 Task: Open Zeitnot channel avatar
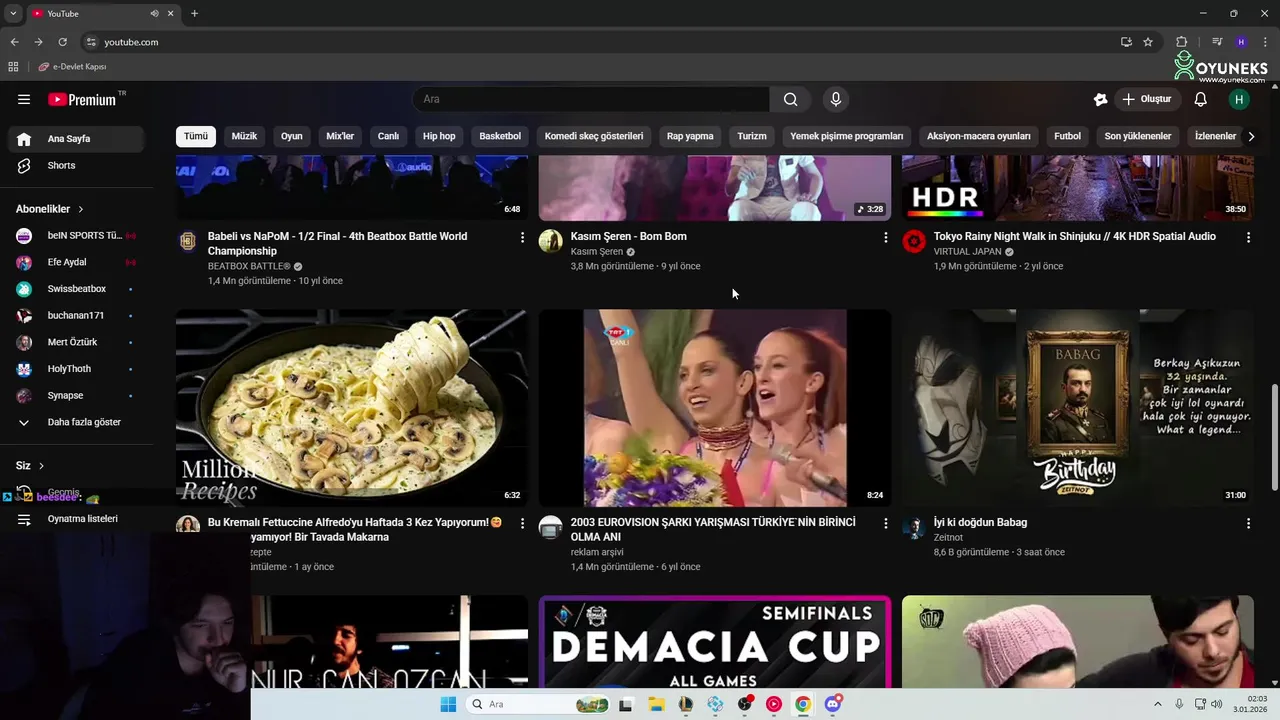click(914, 527)
